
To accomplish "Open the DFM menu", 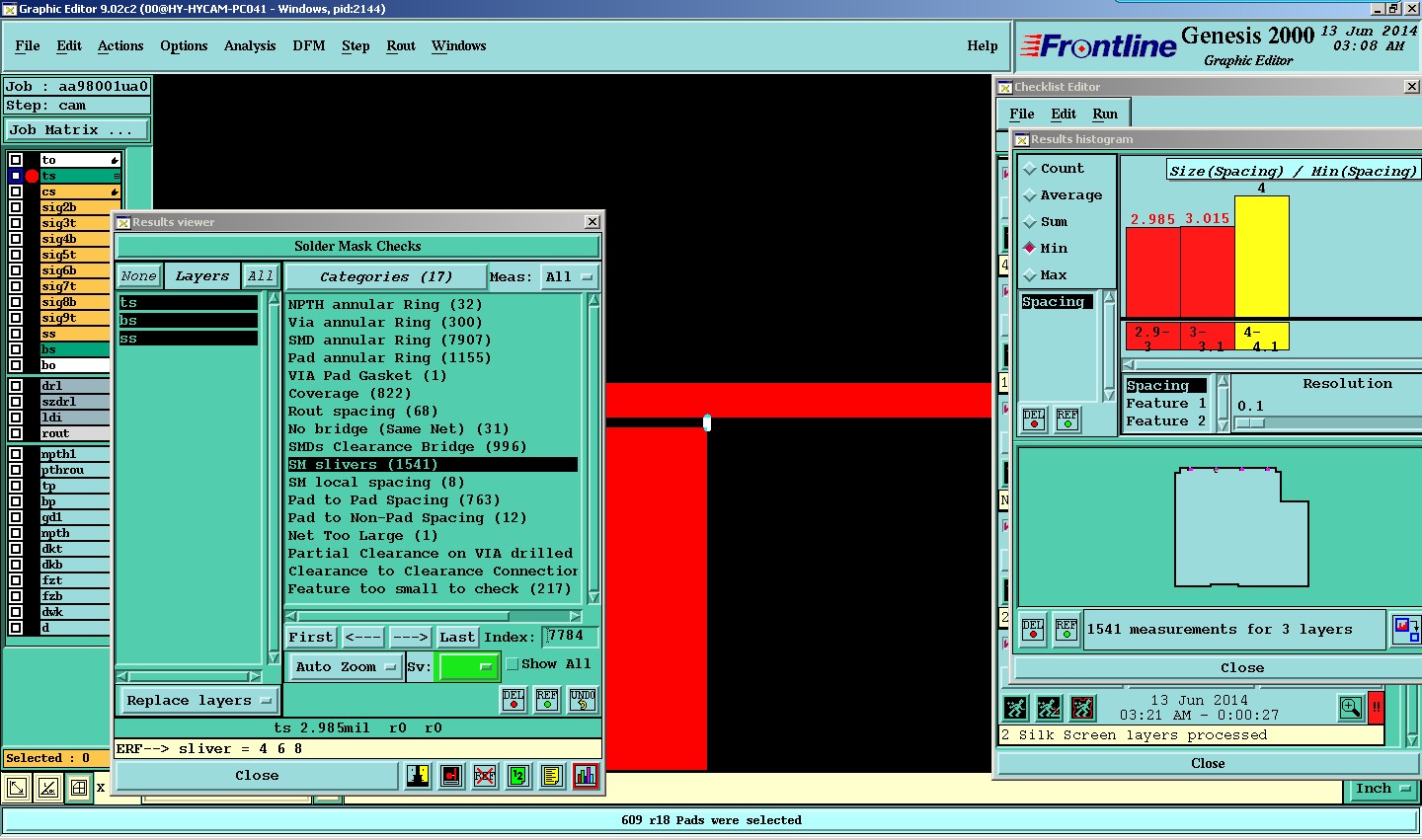I will coord(309,46).
